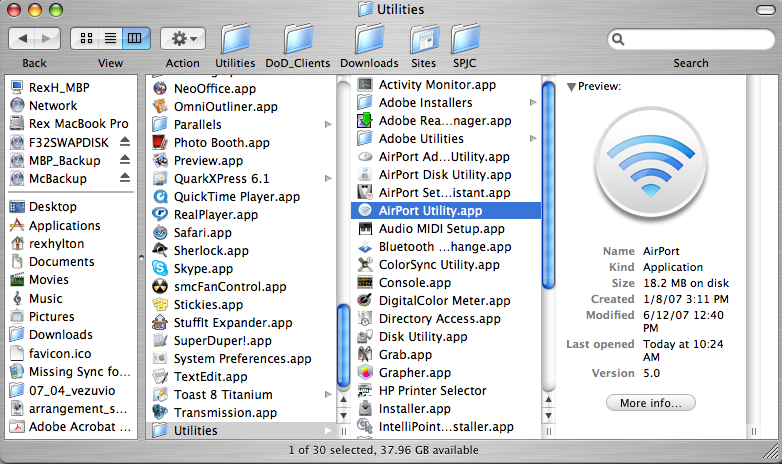Select 07_04_vezuvio folder in the sidebar

pyautogui.click(x=72, y=390)
